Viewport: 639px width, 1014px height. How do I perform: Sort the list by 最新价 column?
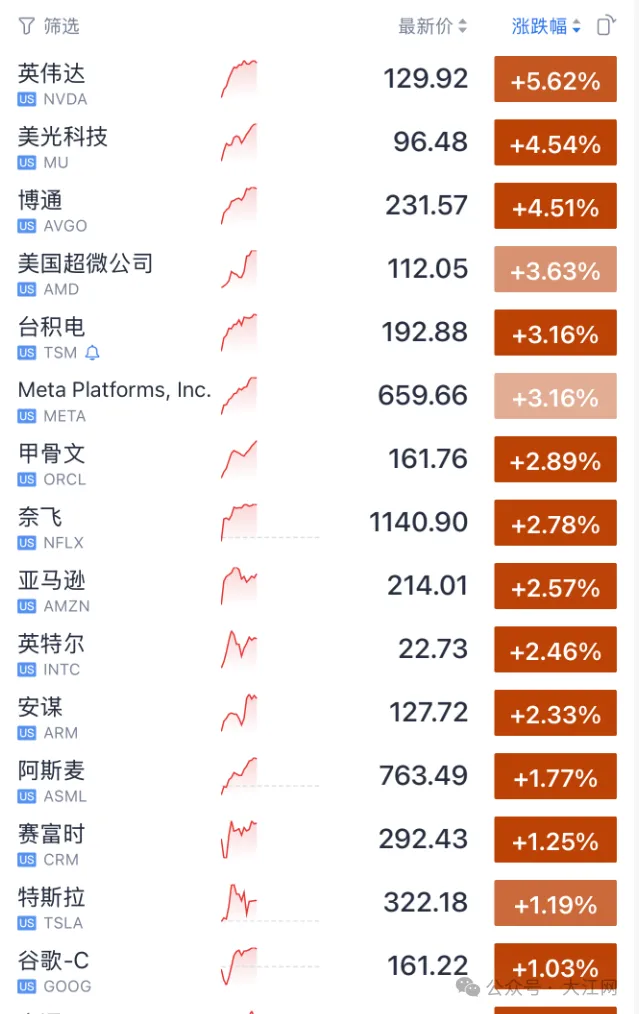coord(432,27)
